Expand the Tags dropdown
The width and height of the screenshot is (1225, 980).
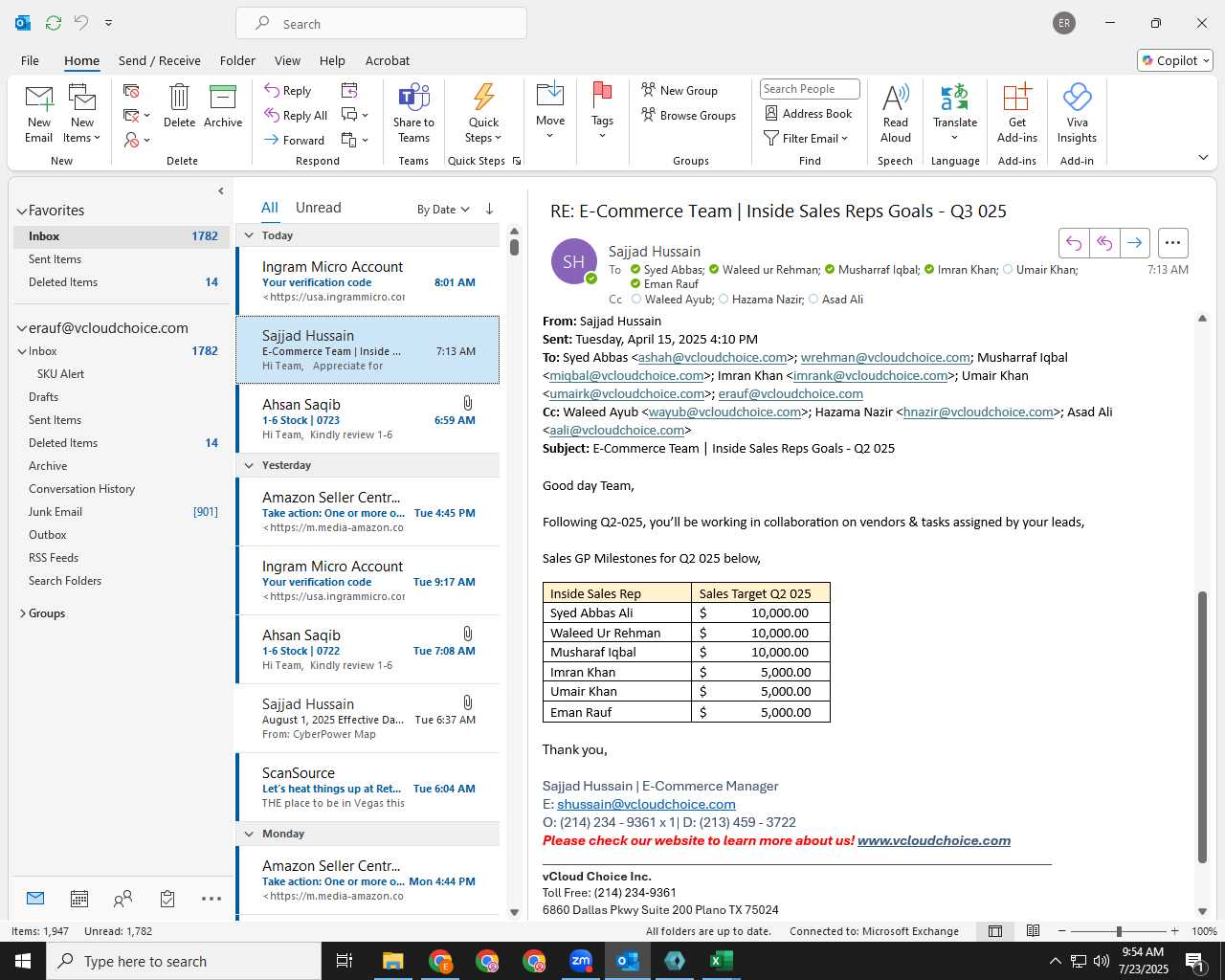click(602, 127)
